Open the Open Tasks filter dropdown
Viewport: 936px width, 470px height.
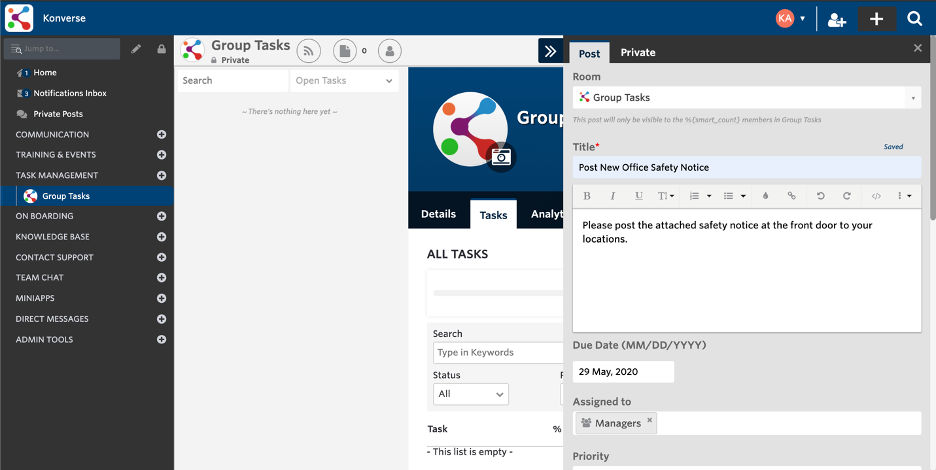(344, 81)
